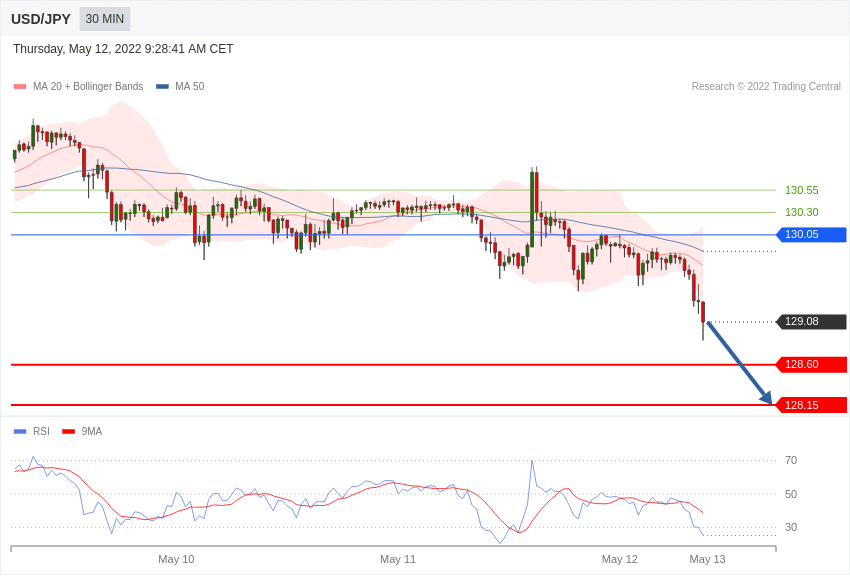This screenshot has width=850, height=576.
Task: Click the Thursday, May 12, 2022 timestamp text
Action: (123, 49)
